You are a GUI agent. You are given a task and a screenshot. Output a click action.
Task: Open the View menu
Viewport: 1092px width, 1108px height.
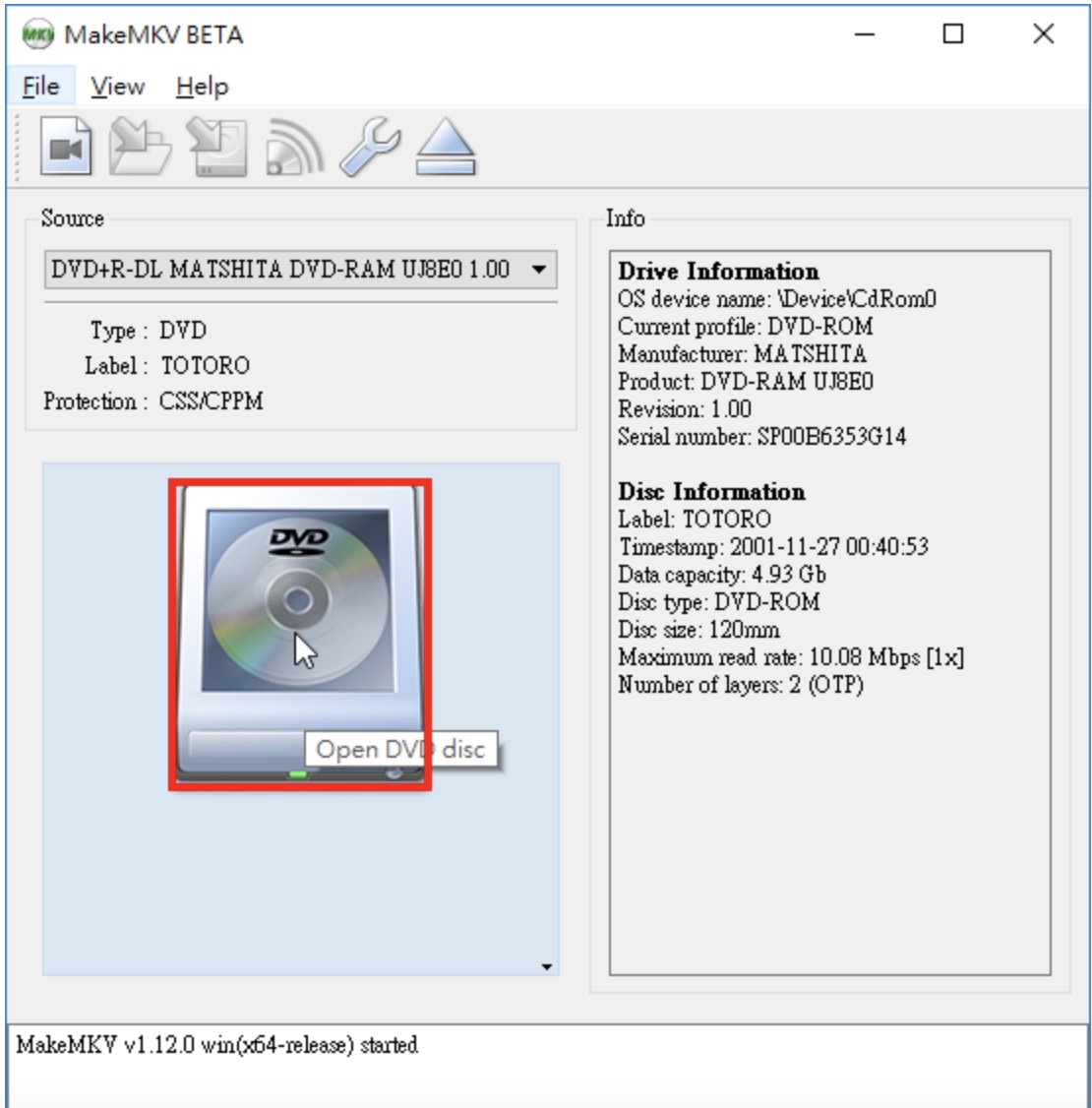(117, 87)
